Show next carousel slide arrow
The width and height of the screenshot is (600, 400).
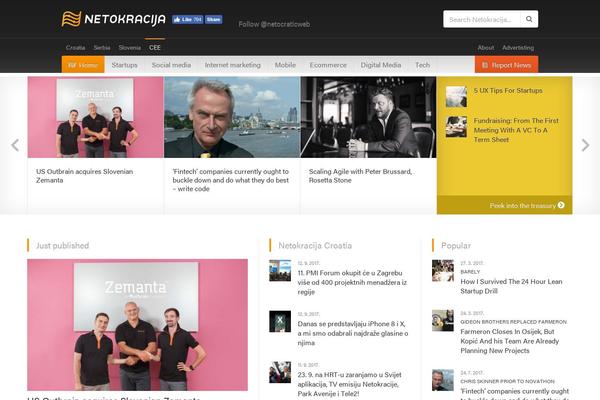pos(585,145)
